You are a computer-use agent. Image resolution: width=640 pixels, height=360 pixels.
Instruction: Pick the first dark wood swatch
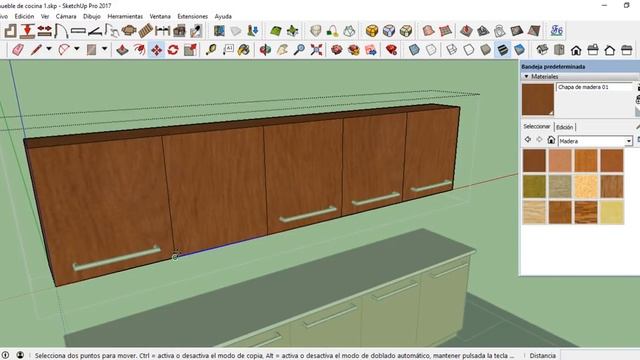tap(534, 160)
